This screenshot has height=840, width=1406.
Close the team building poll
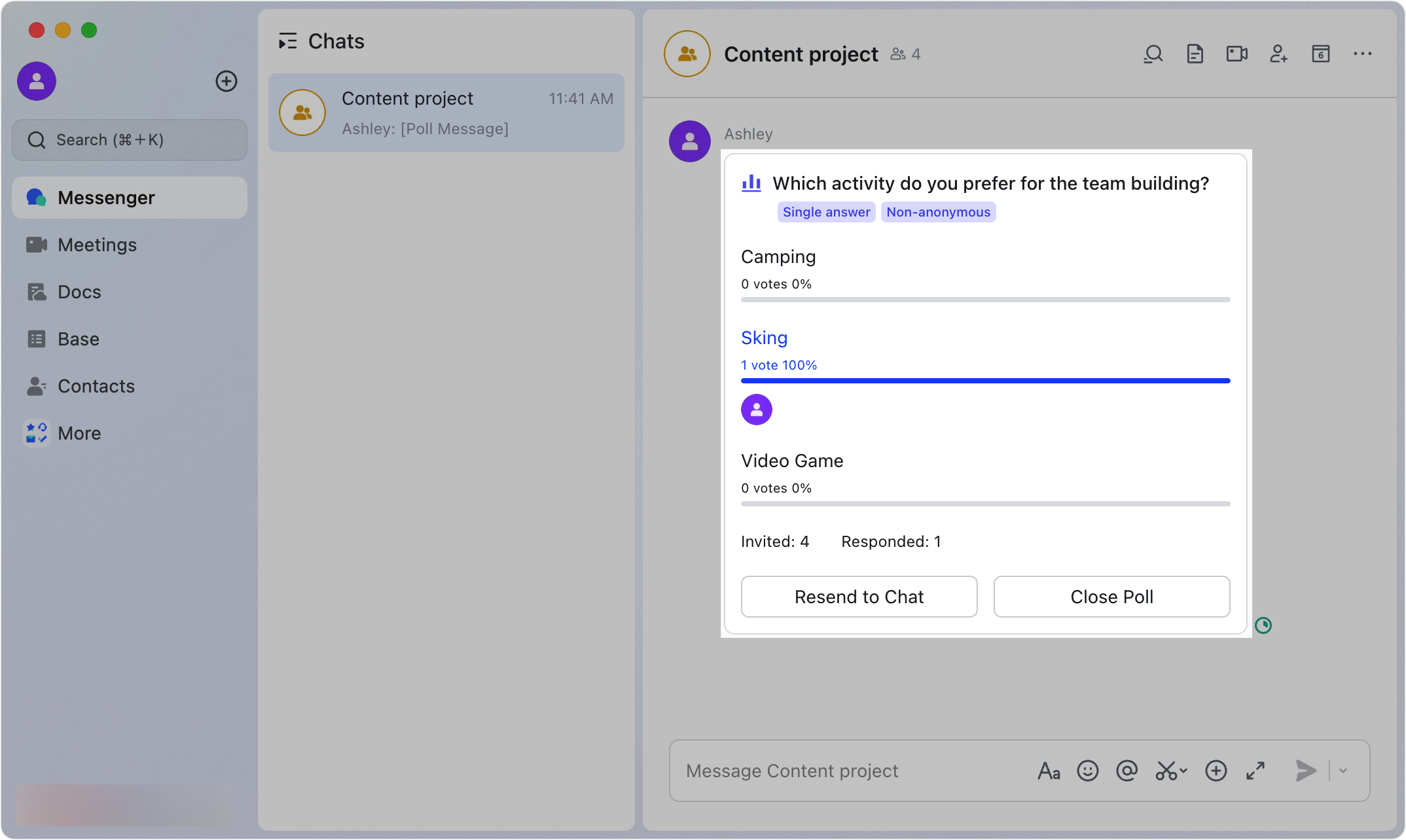[x=1111, y=596]
